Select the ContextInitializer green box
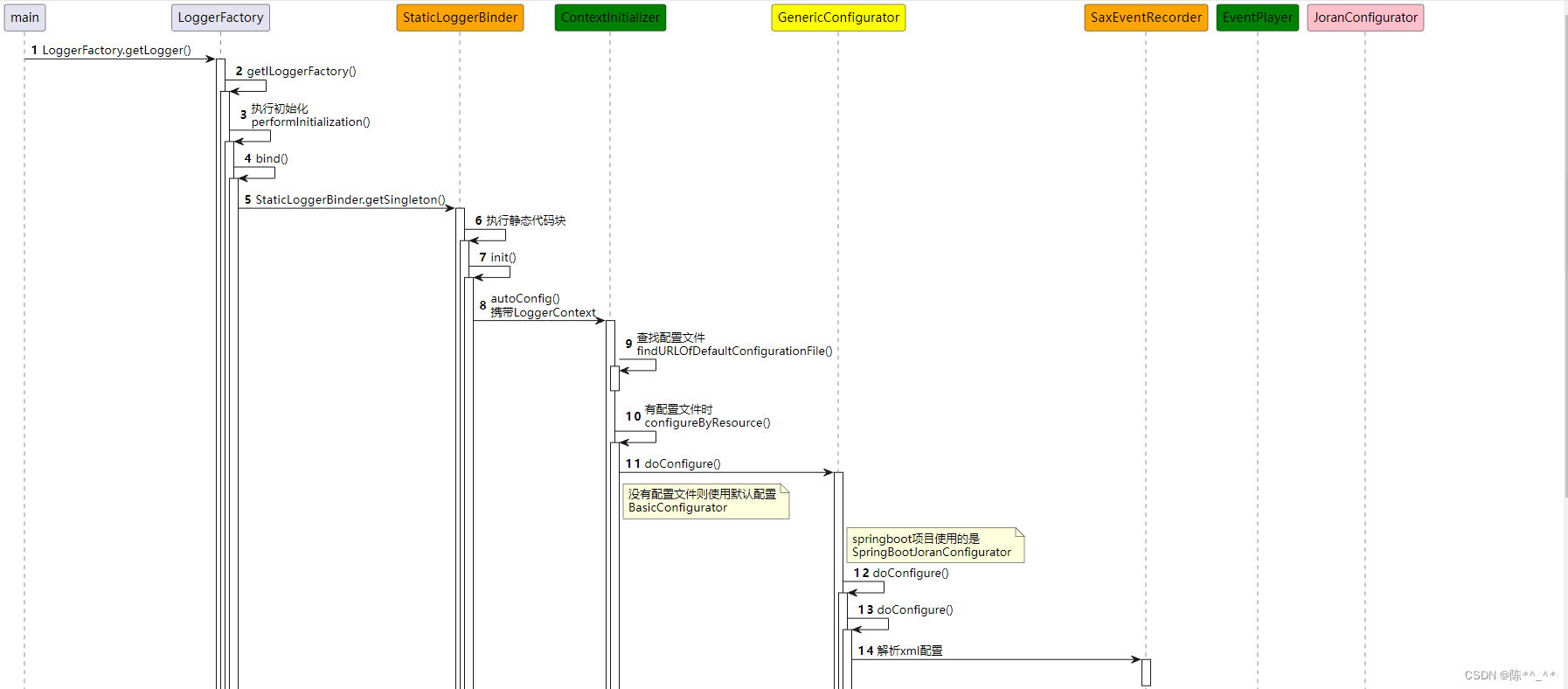This screenshot has height=689, width=1568. click(x=610, y=17)
